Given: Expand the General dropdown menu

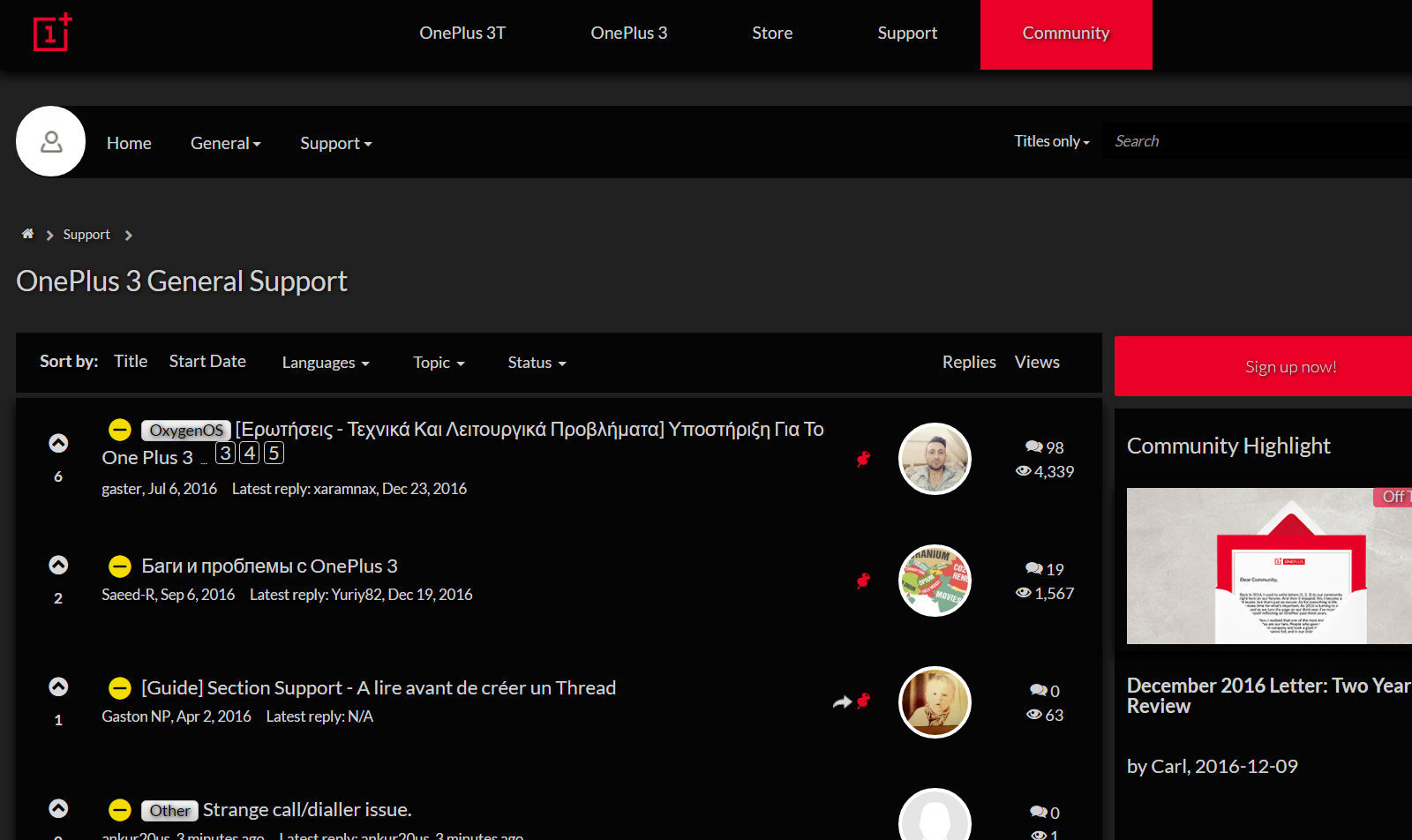Looking at the screenshot, I should point(226,143).
